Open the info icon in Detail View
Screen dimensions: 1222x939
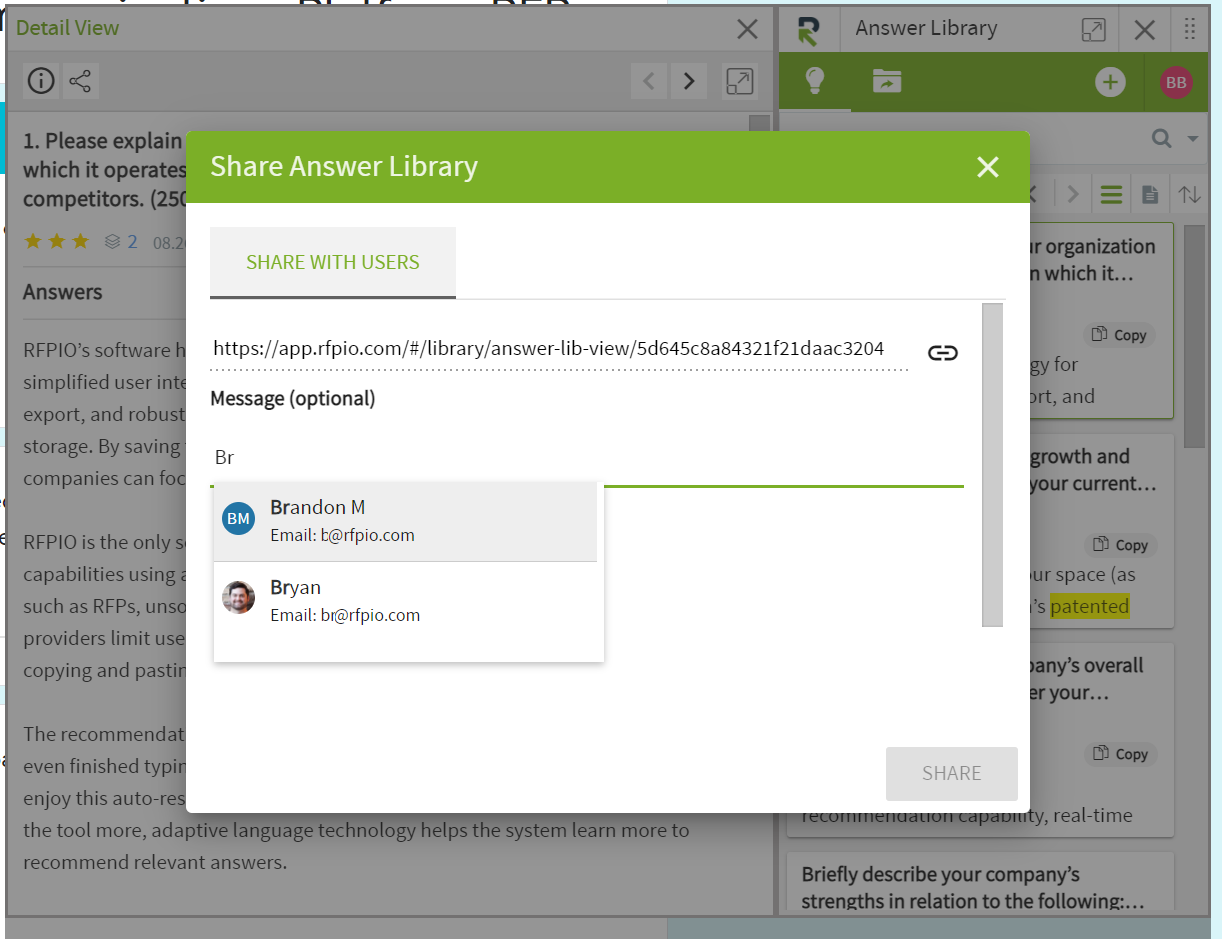(41, 81)
